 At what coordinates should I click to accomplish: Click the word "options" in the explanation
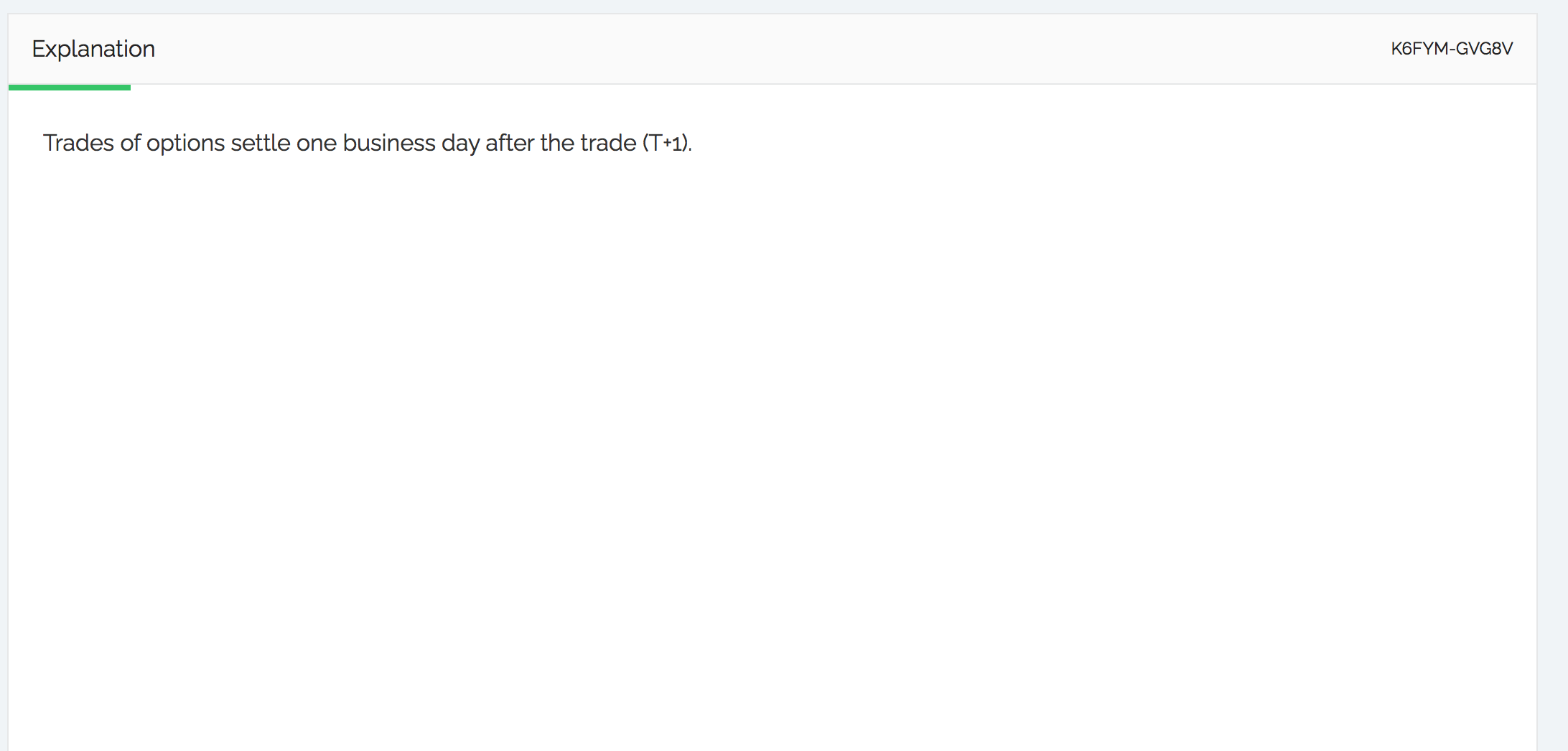tap(185, 143)
